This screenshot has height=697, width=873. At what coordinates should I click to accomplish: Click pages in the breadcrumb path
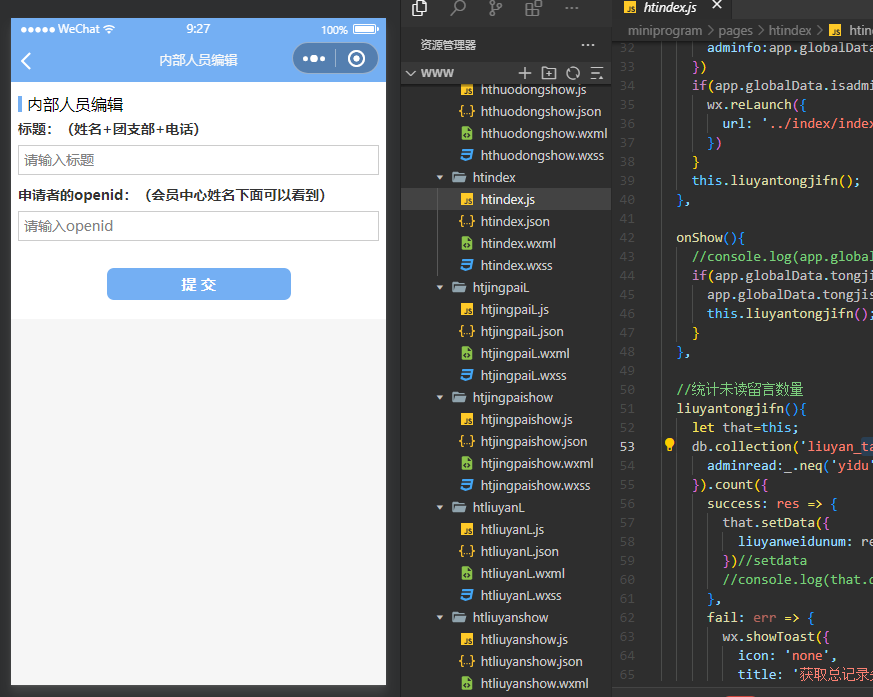pyautogui.click(x=735, y=31)
